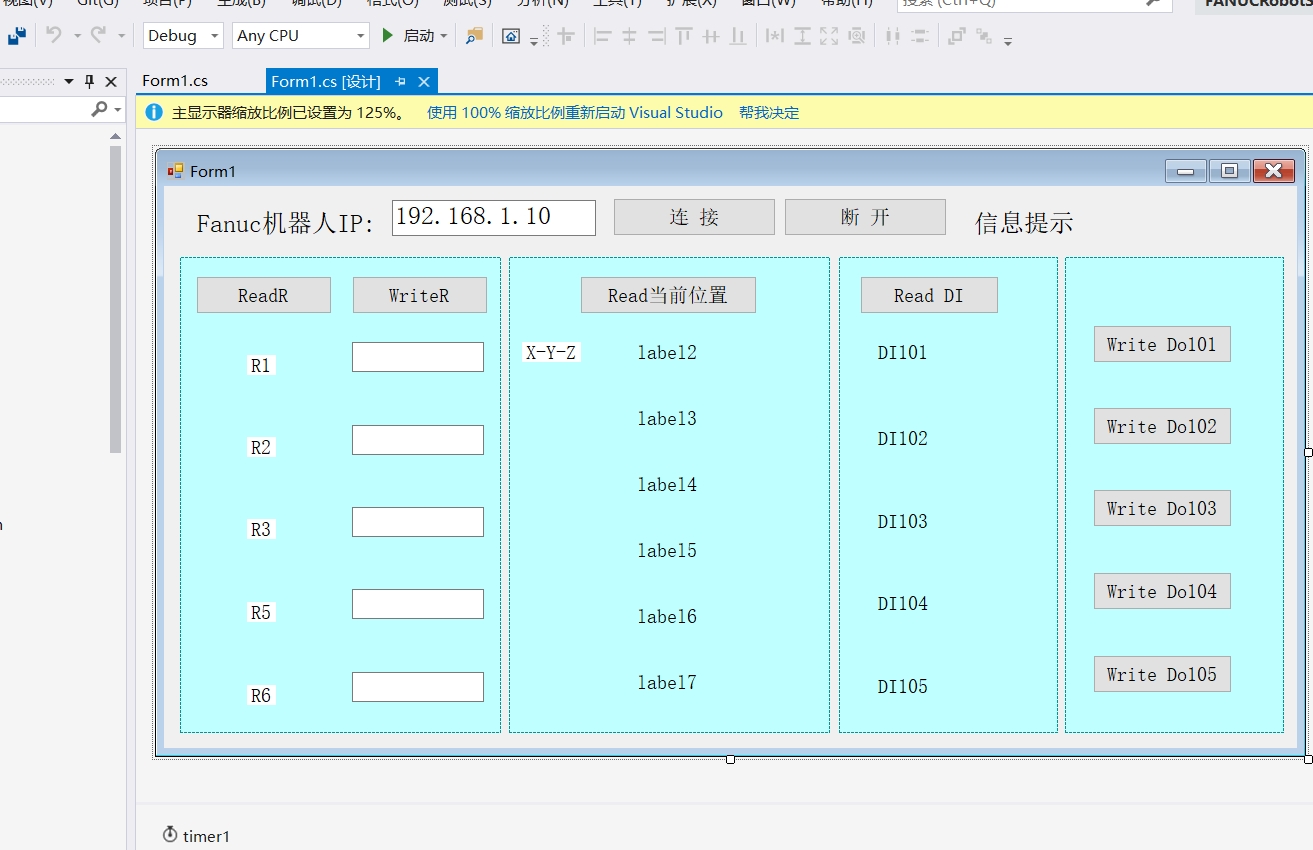Select the WriteR button
Image resolution: width=1313 pixels, height=850 pixels.
coord(420,295)
